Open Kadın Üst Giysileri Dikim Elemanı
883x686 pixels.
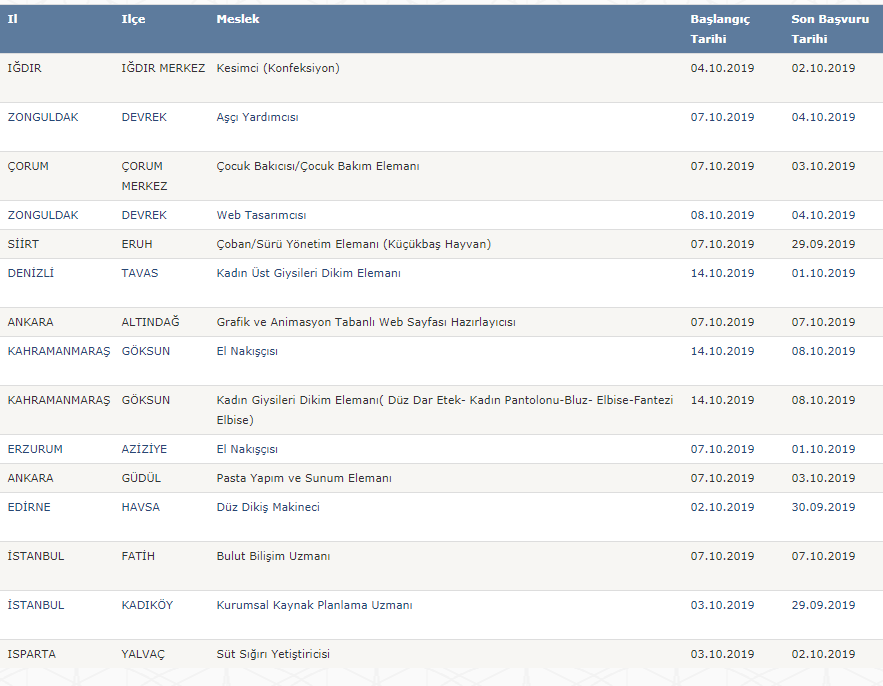point(309,273)
